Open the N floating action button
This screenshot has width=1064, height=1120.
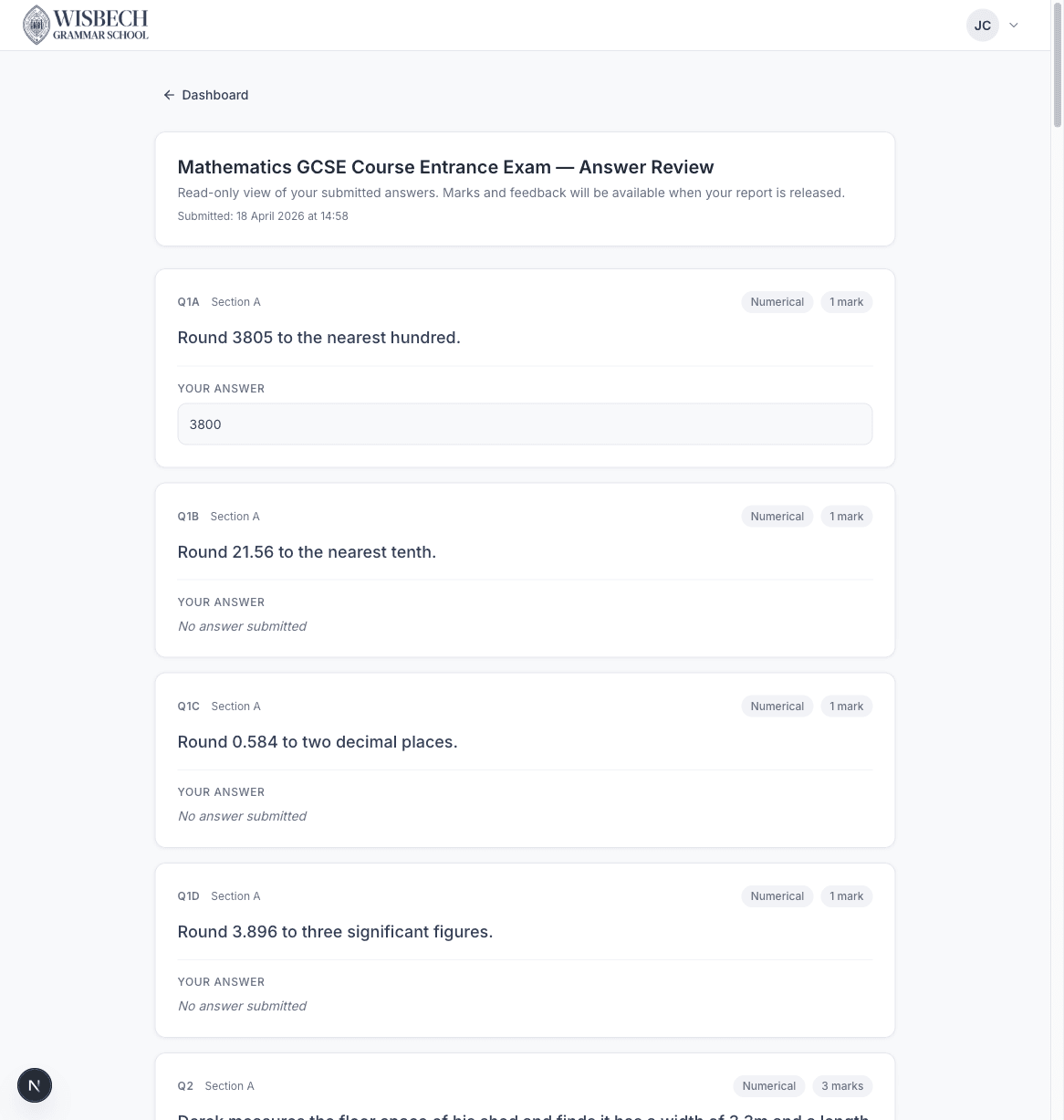35,1085
